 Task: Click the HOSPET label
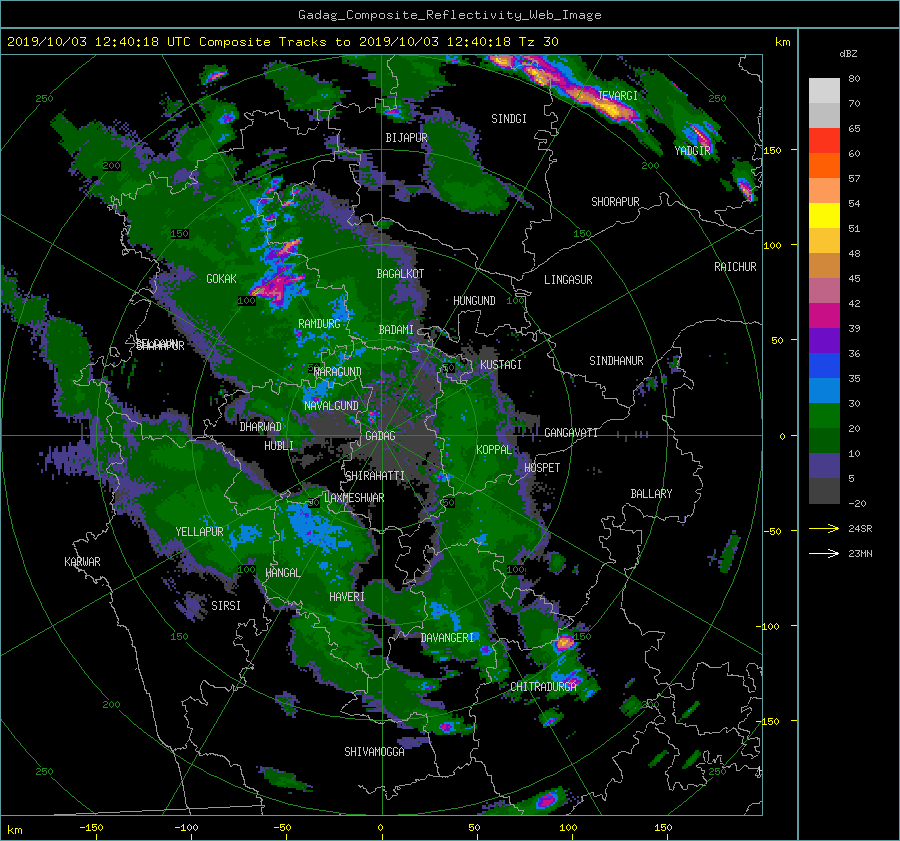(x=542, y=468)
